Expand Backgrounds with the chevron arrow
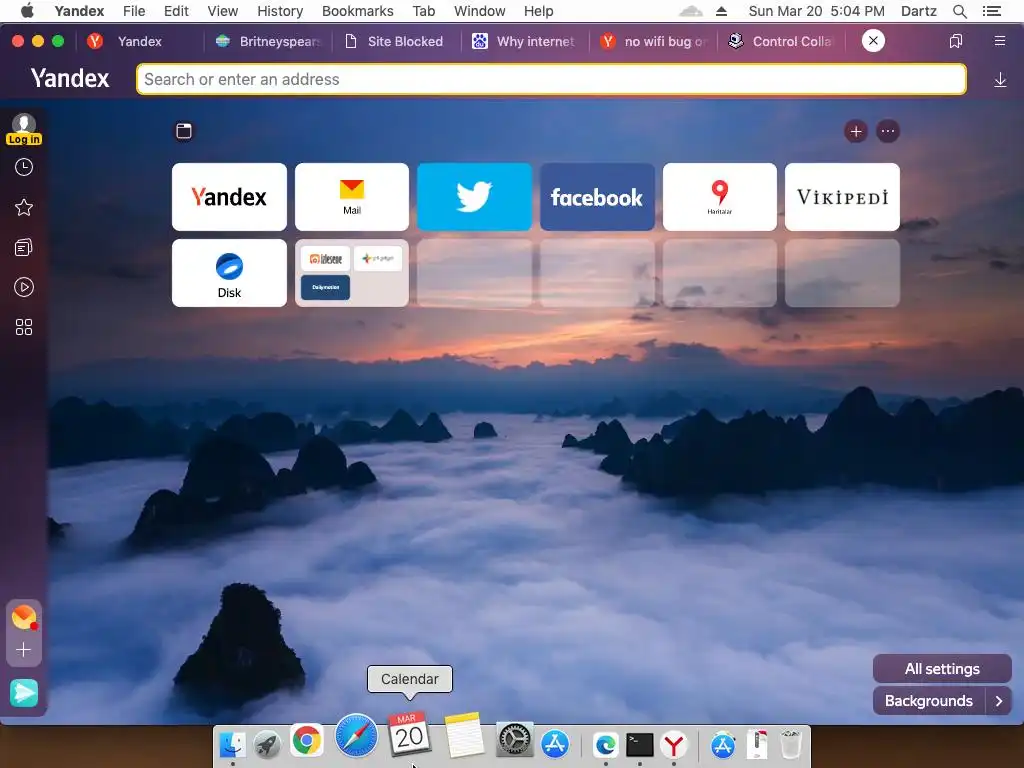The height and width of the screenshot is (768, 1024). (x=999, y=701)
